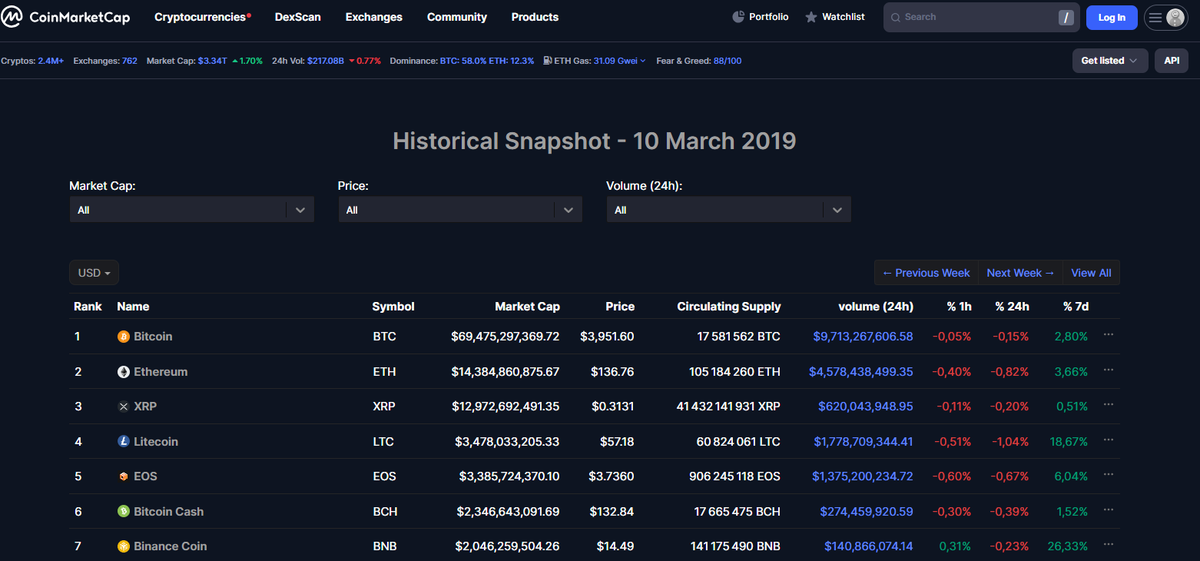The image size is (1200, 561).
Task: Click the Watchlist star icon
Action: tap(811, 17)
